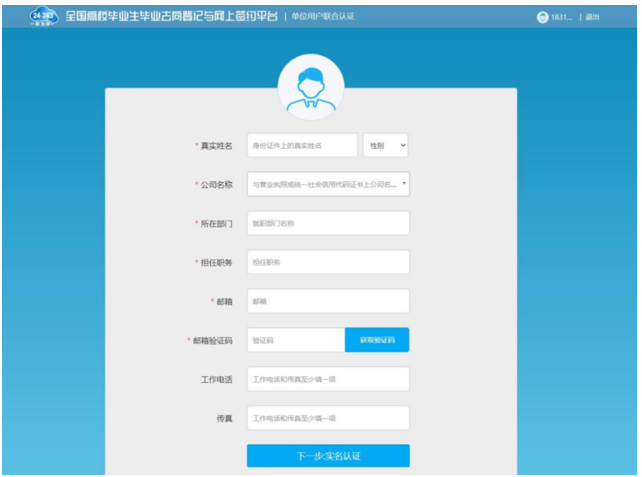This screenshot has width=642, height=477.
Task: Click the 1831... username in header
Action: click(562, 17)
